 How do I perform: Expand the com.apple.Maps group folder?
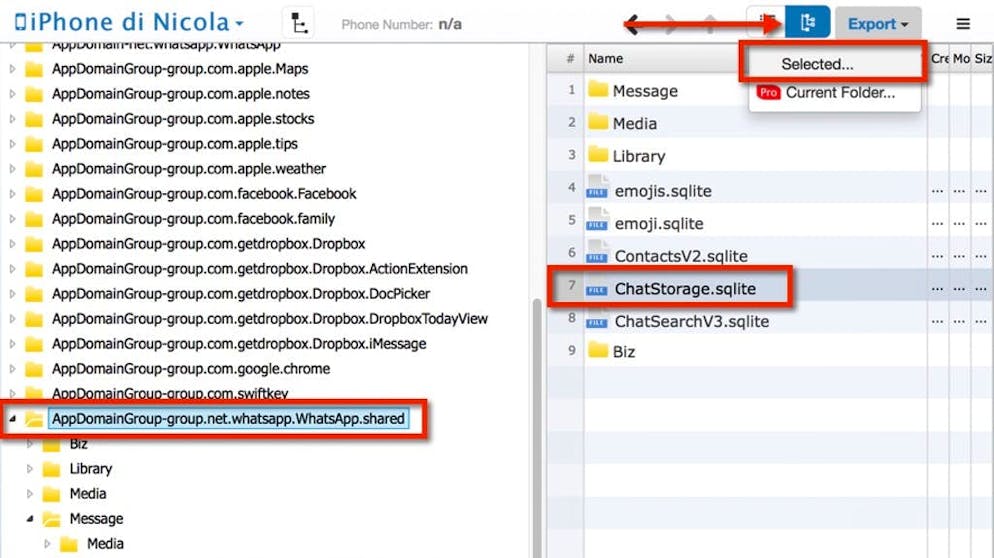(13, 68)
